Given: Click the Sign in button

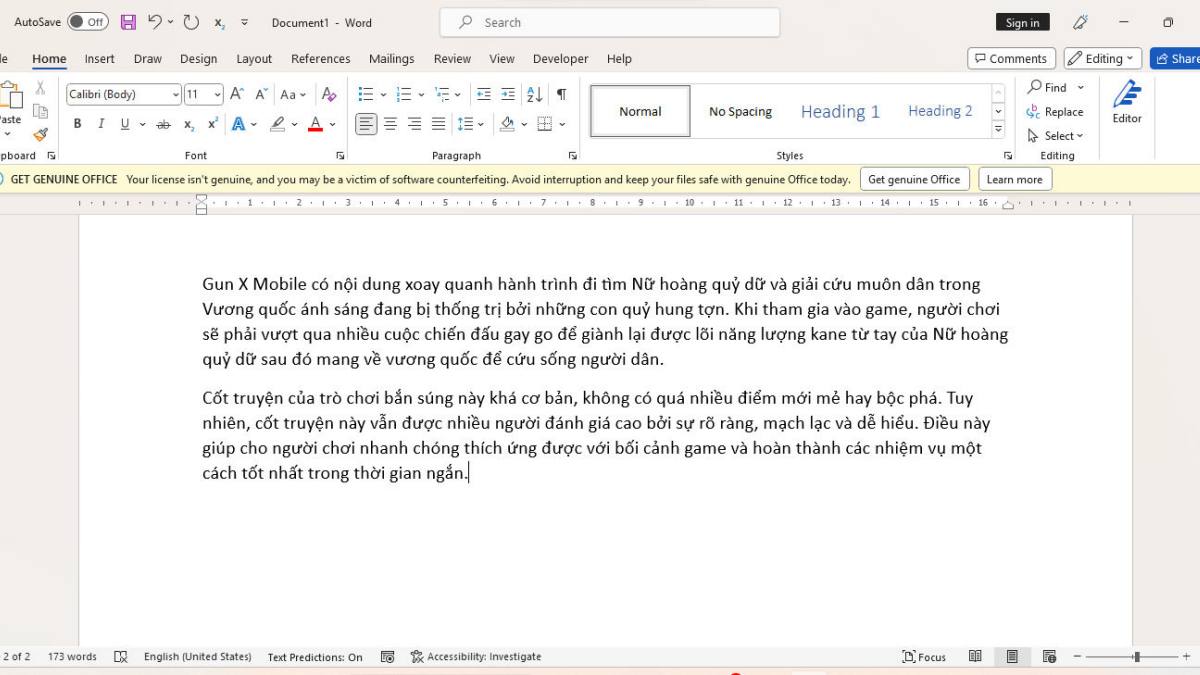Looking at the screenshot, I should tap(1022, 22).
